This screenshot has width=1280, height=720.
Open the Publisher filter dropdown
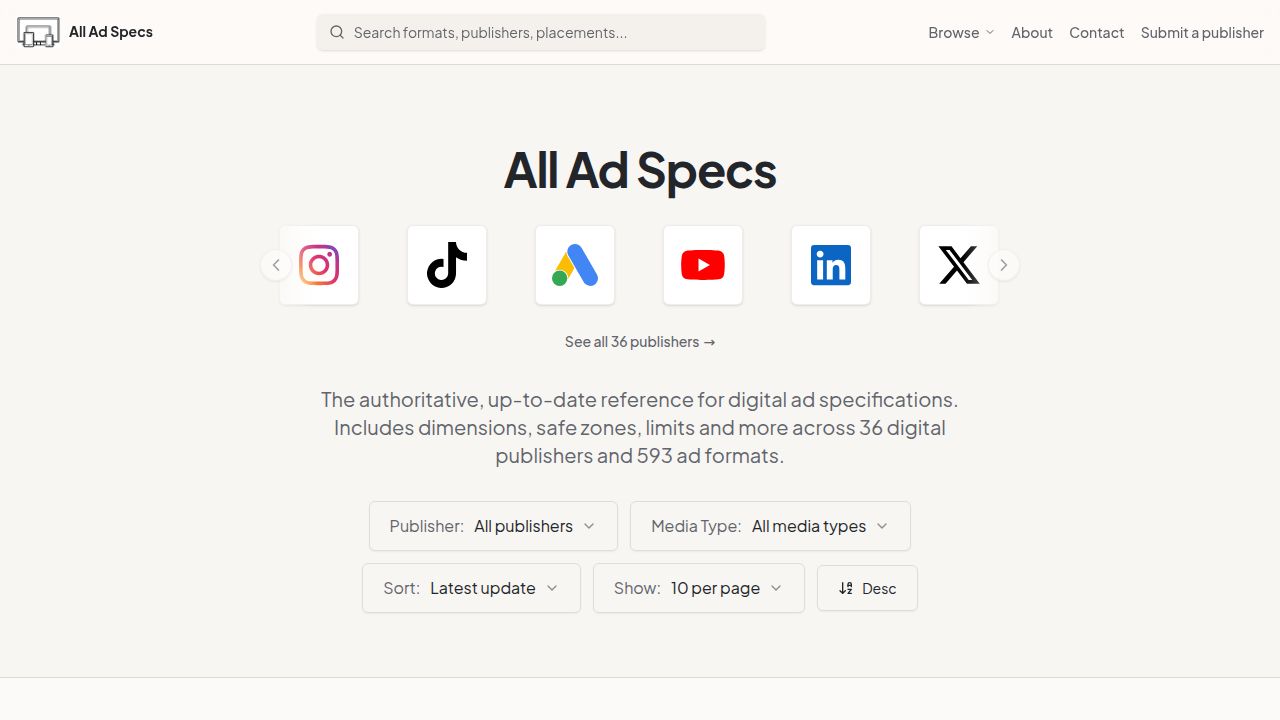point(493,526)
